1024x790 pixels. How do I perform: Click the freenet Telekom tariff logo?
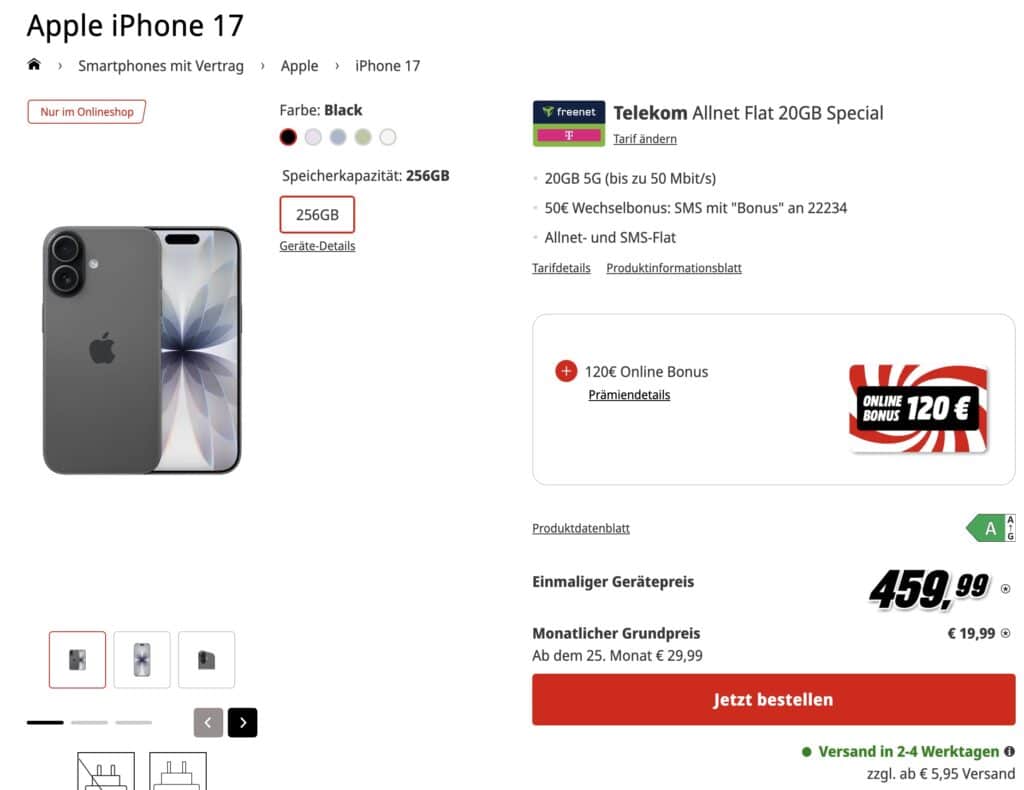point(569,123)
